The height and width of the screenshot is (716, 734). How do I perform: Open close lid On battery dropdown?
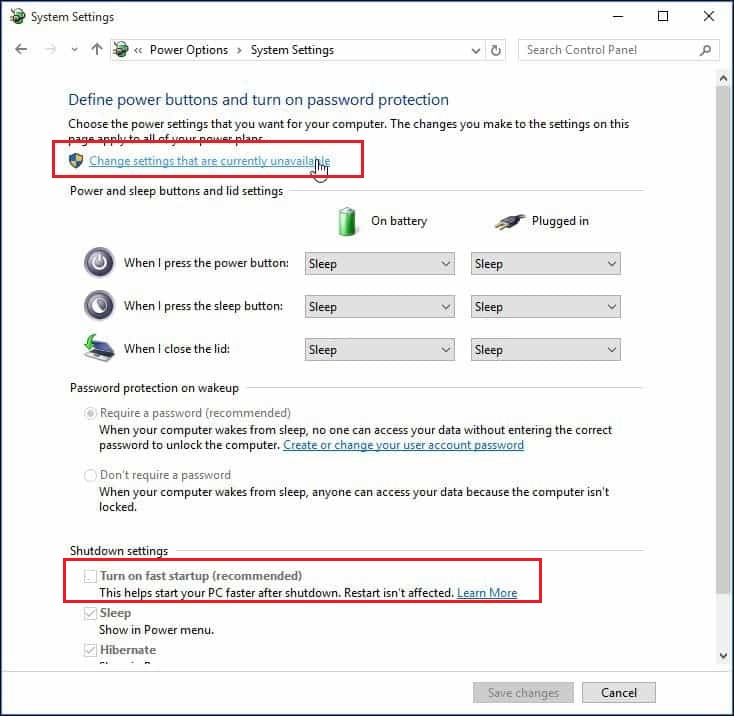coord(380,350)
